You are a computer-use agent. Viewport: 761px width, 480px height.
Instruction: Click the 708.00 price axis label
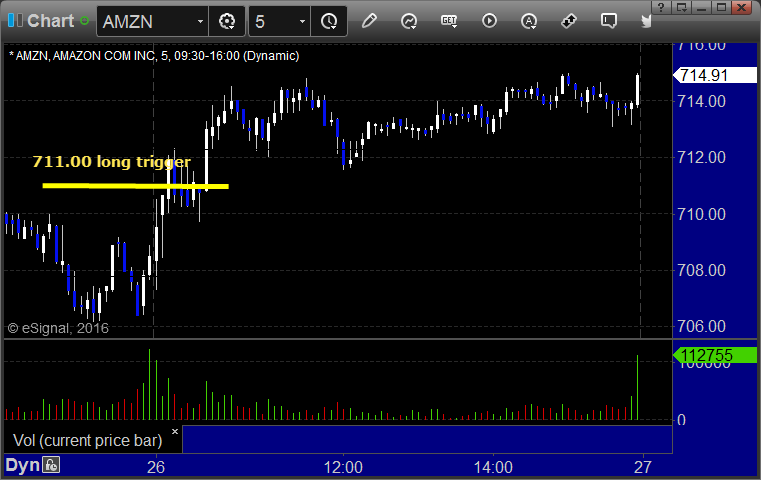coord(701,270)
